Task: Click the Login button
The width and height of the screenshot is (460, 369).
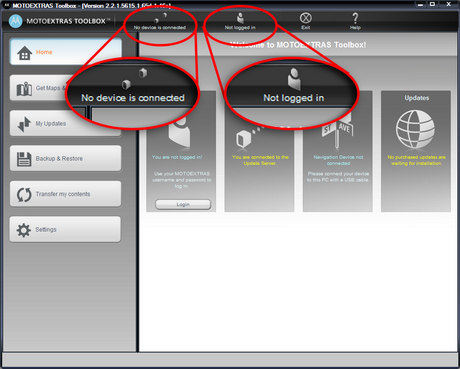Action: tap(183, 204)
